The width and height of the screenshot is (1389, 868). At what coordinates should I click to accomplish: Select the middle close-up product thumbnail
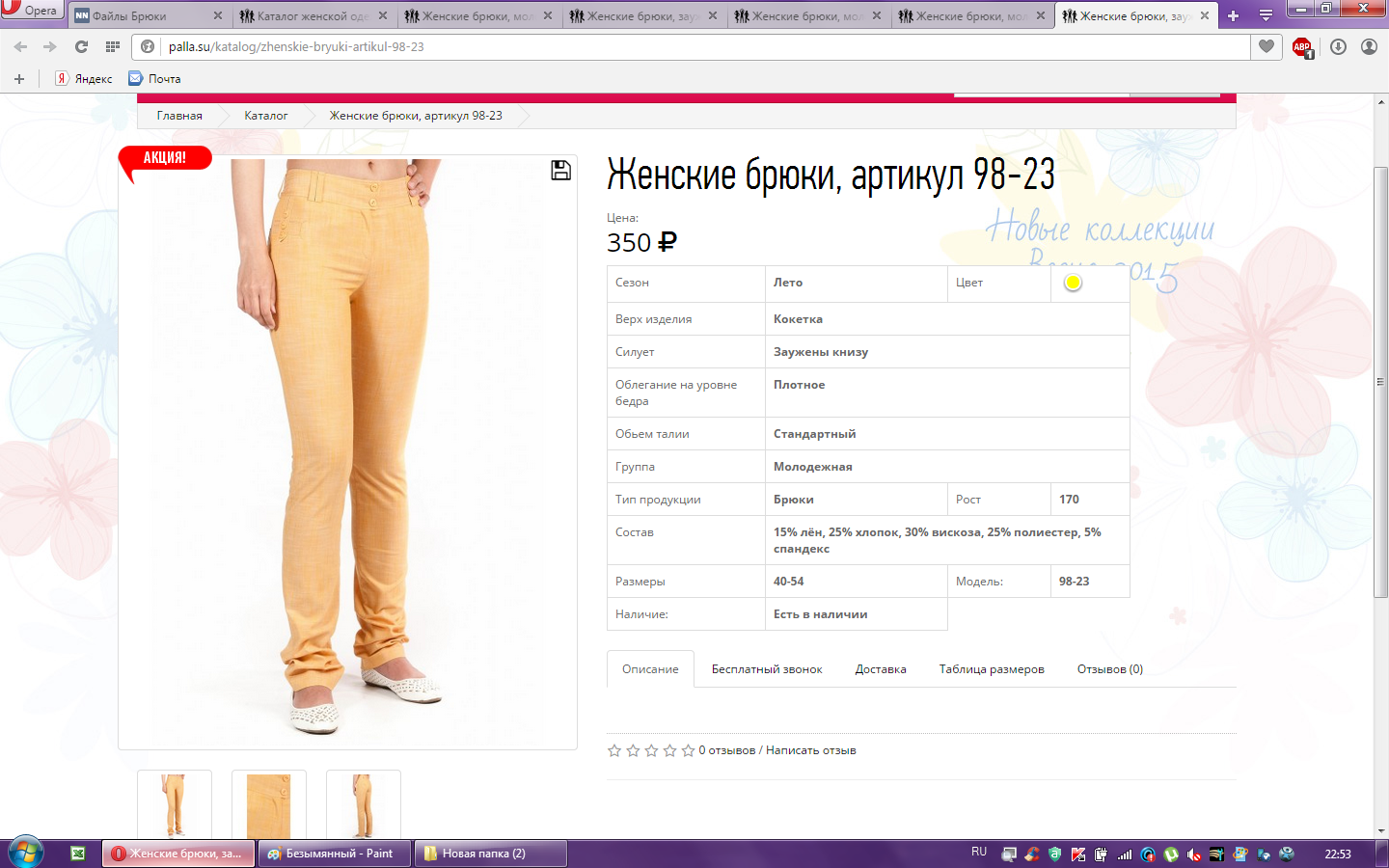pyautogui.click(x=268, y=804)
